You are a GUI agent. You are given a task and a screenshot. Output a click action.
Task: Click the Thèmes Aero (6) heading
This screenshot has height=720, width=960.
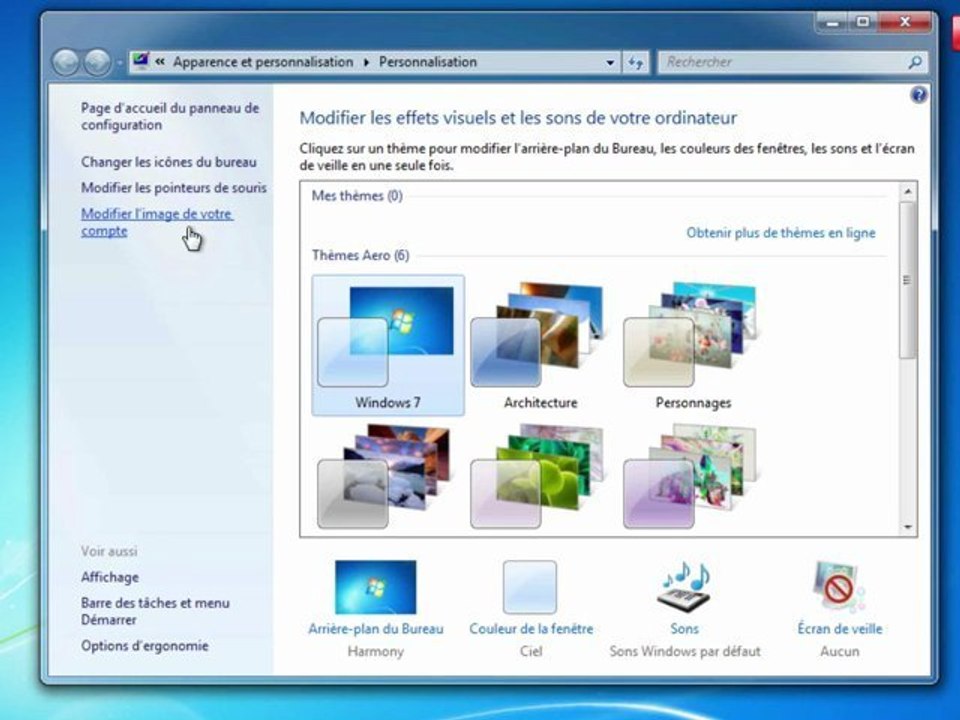(361, 255)
